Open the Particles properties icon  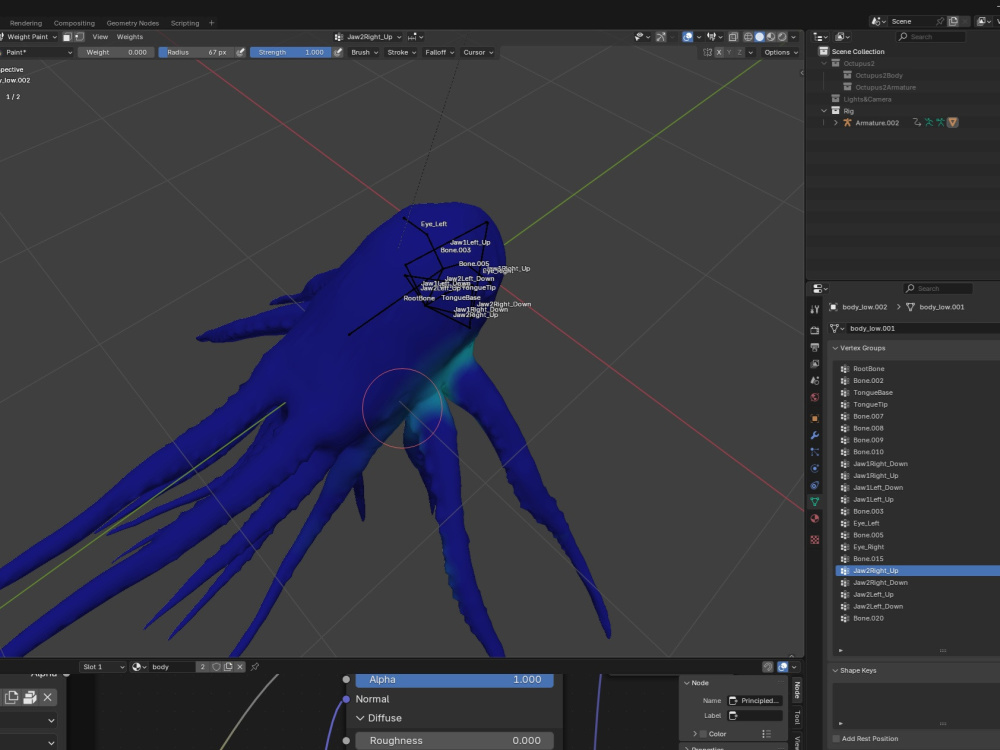(814, 452)
